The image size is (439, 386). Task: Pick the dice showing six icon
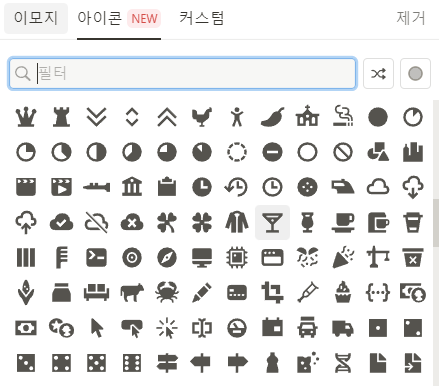click(132, 363)
